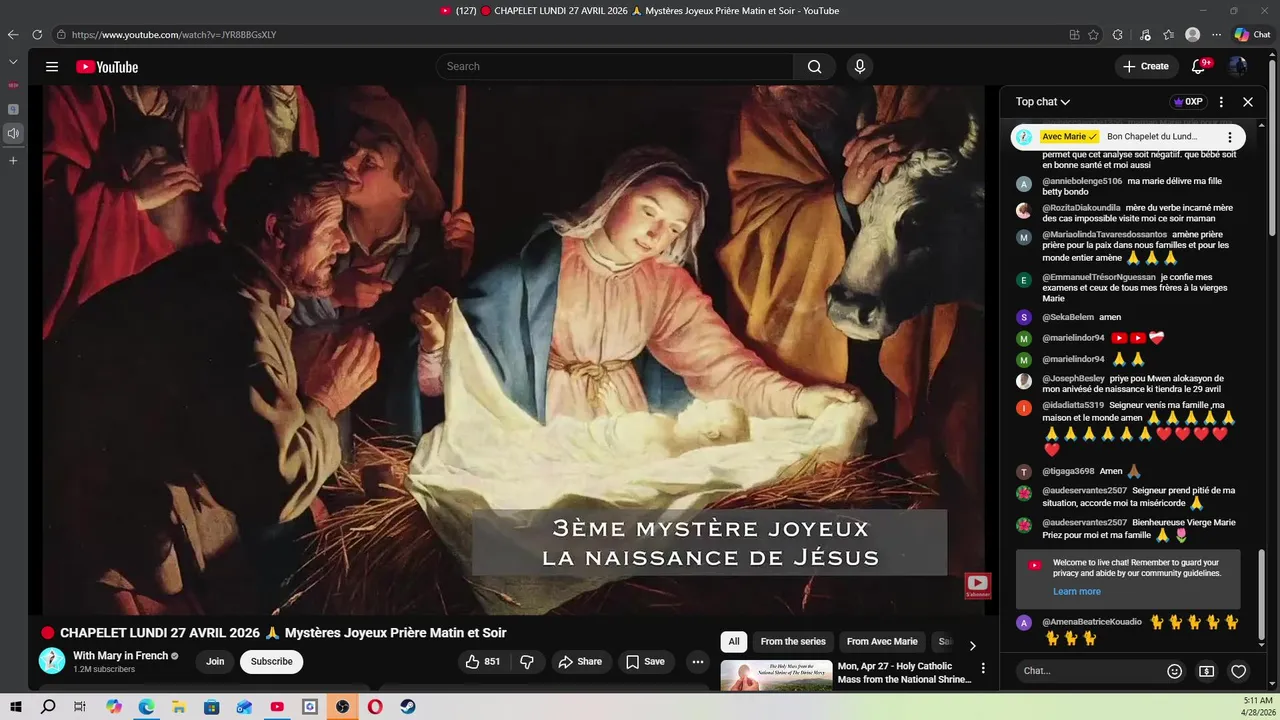
Task: Launch Steam from the taskbar
Action: (x=407, y=707)
